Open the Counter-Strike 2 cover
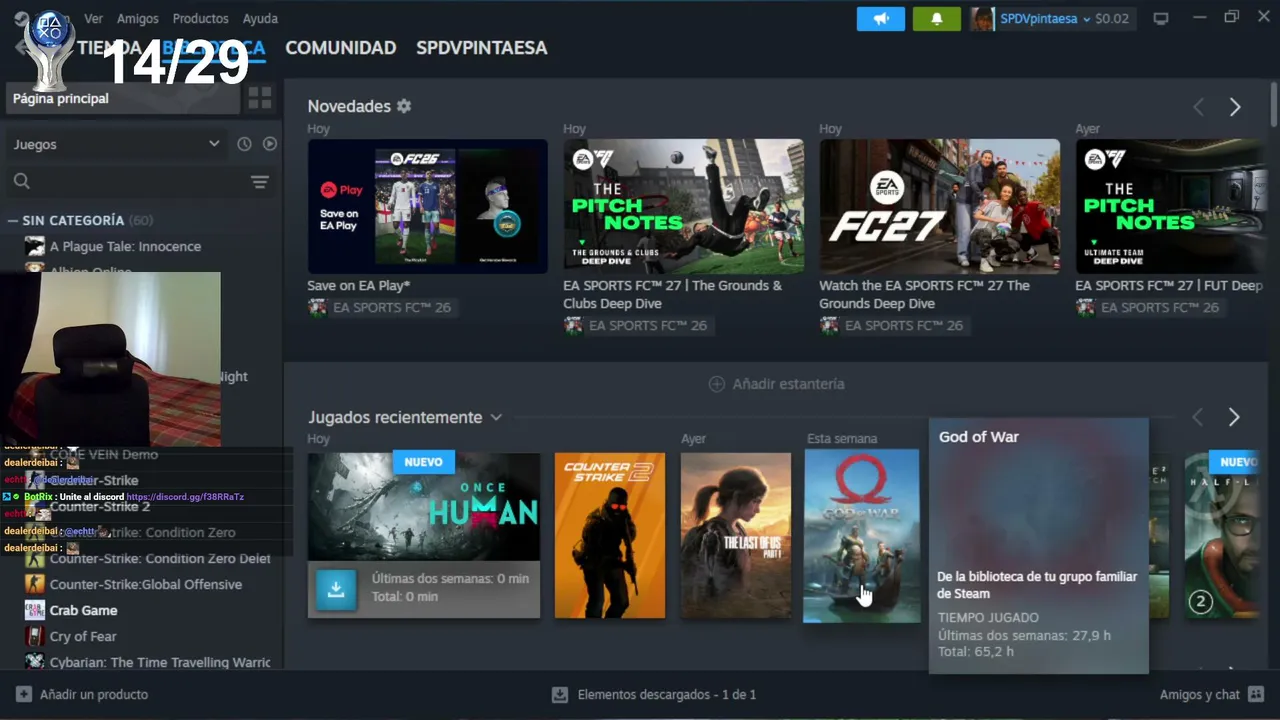The image size is (1280, 720). [610, 536]
